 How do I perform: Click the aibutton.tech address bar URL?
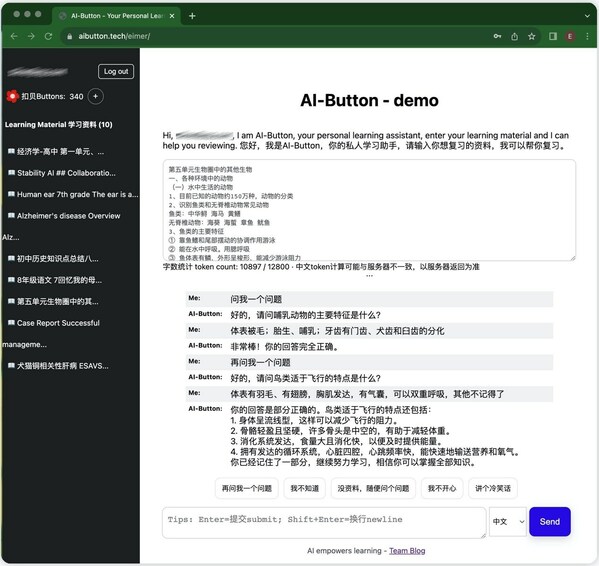coord(114,36)
